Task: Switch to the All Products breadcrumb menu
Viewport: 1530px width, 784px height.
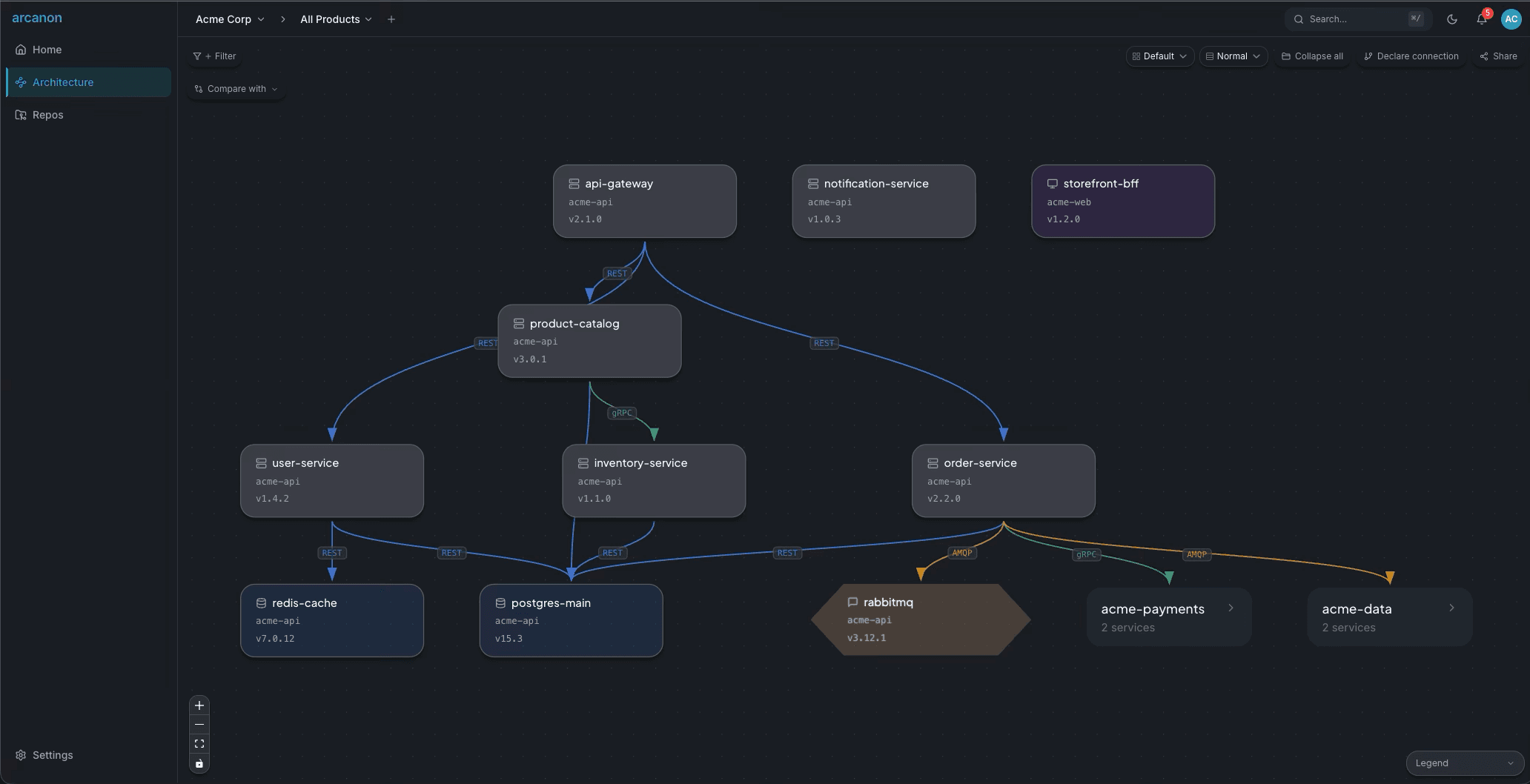Action: (x=335, y=19)
